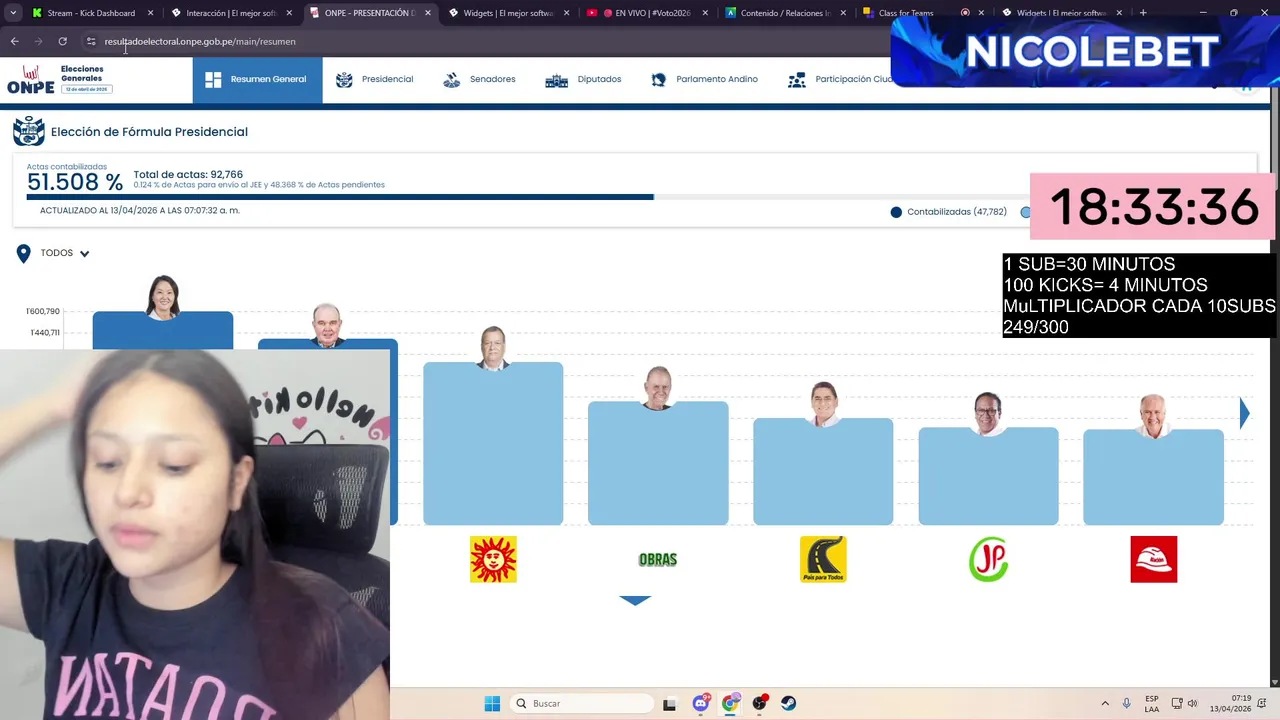The image size is (1280, 720).
Task: Click the 51.508 % actas value
Action: 75,182
